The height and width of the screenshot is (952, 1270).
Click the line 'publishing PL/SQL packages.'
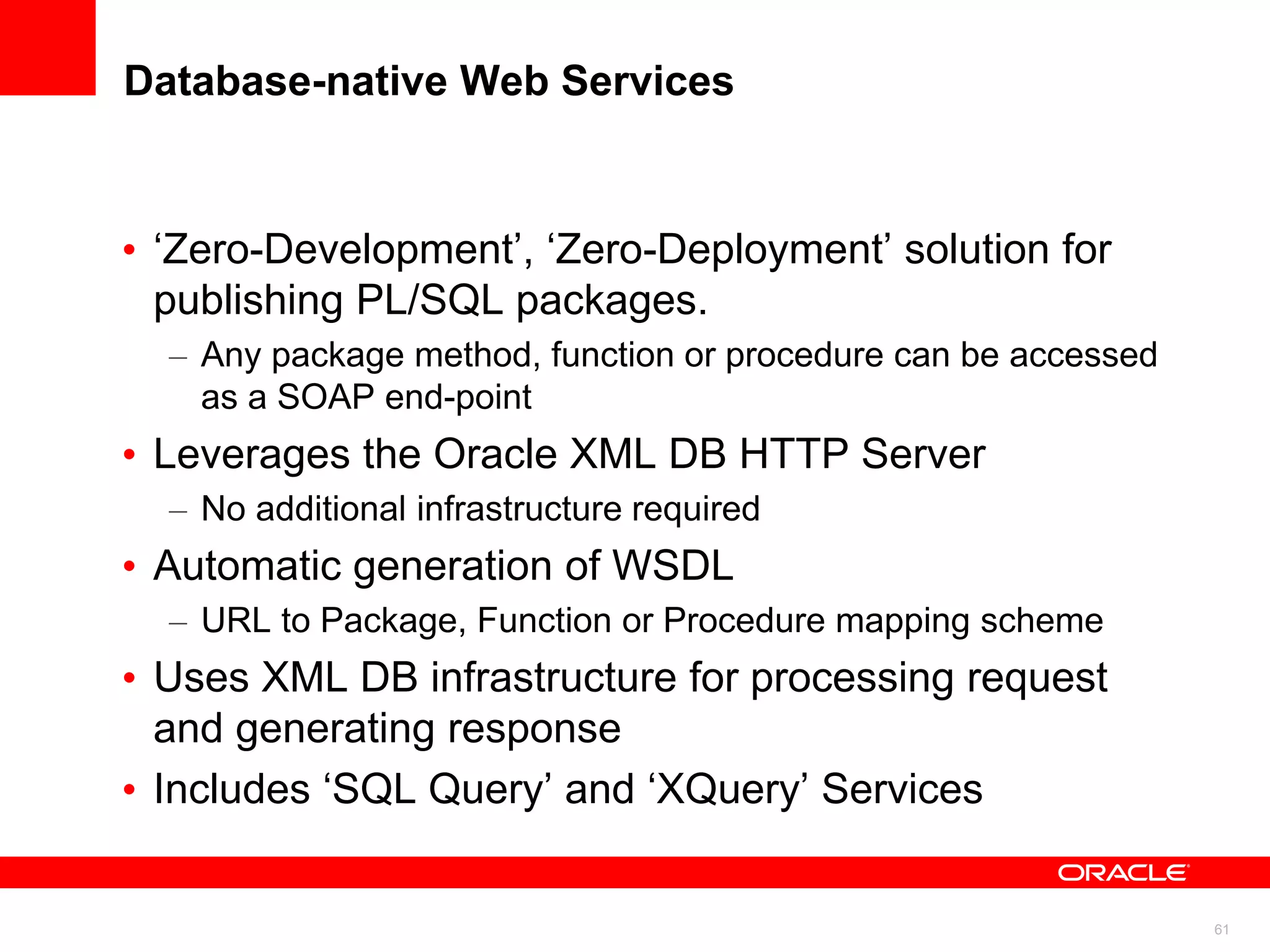(430, 302)
